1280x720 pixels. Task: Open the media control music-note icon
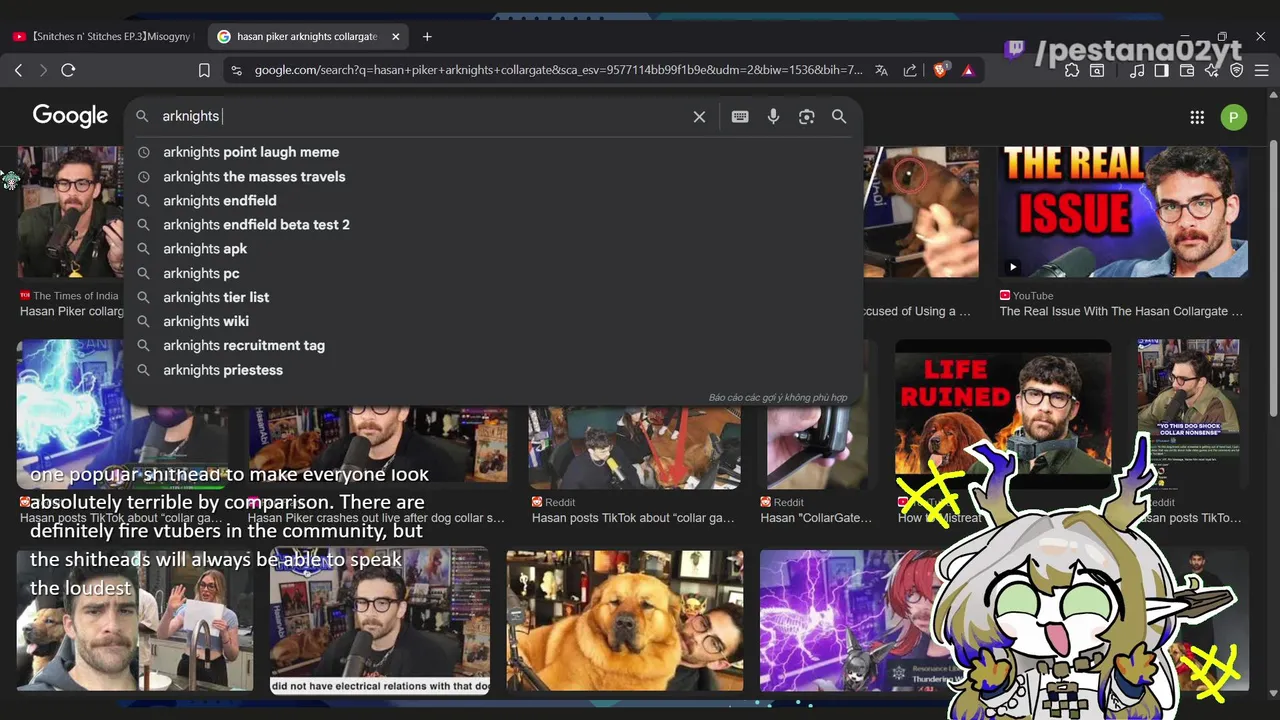(1137, 70)
